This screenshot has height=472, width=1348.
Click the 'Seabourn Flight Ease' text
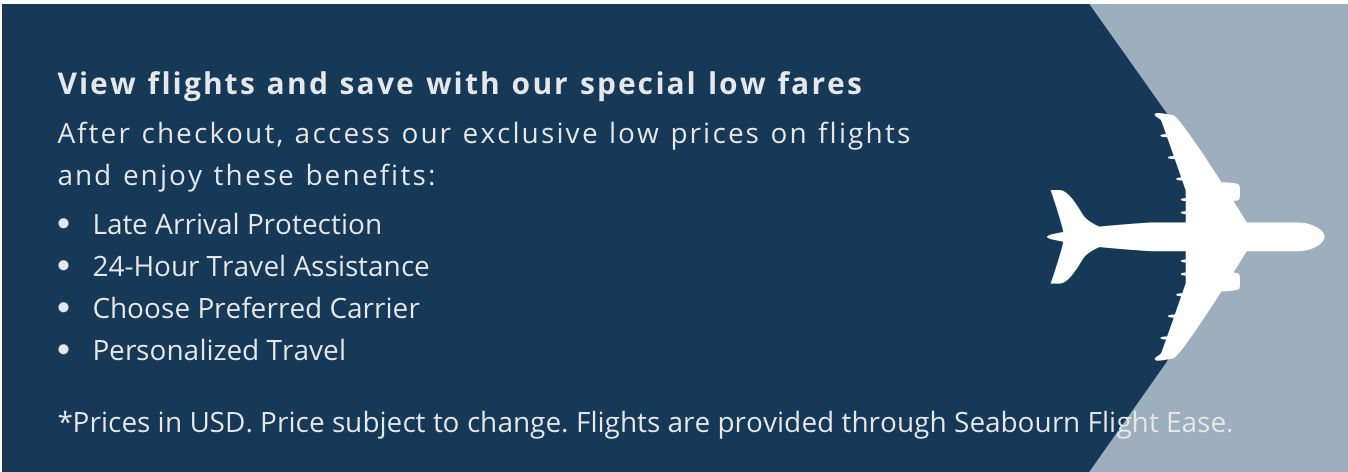[x=1092, y=423]
